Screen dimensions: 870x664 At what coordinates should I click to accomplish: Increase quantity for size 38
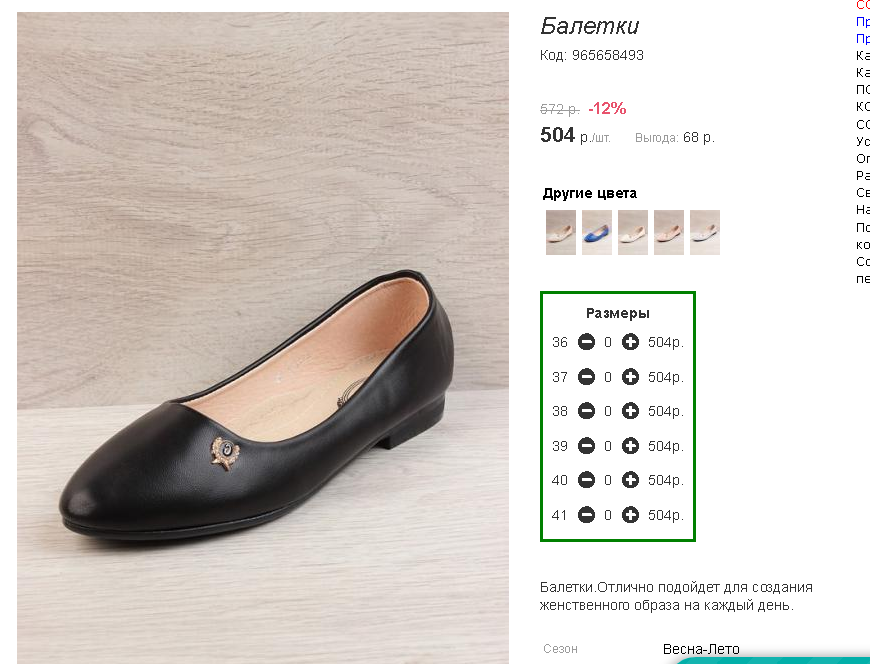(x=630, y=411)
